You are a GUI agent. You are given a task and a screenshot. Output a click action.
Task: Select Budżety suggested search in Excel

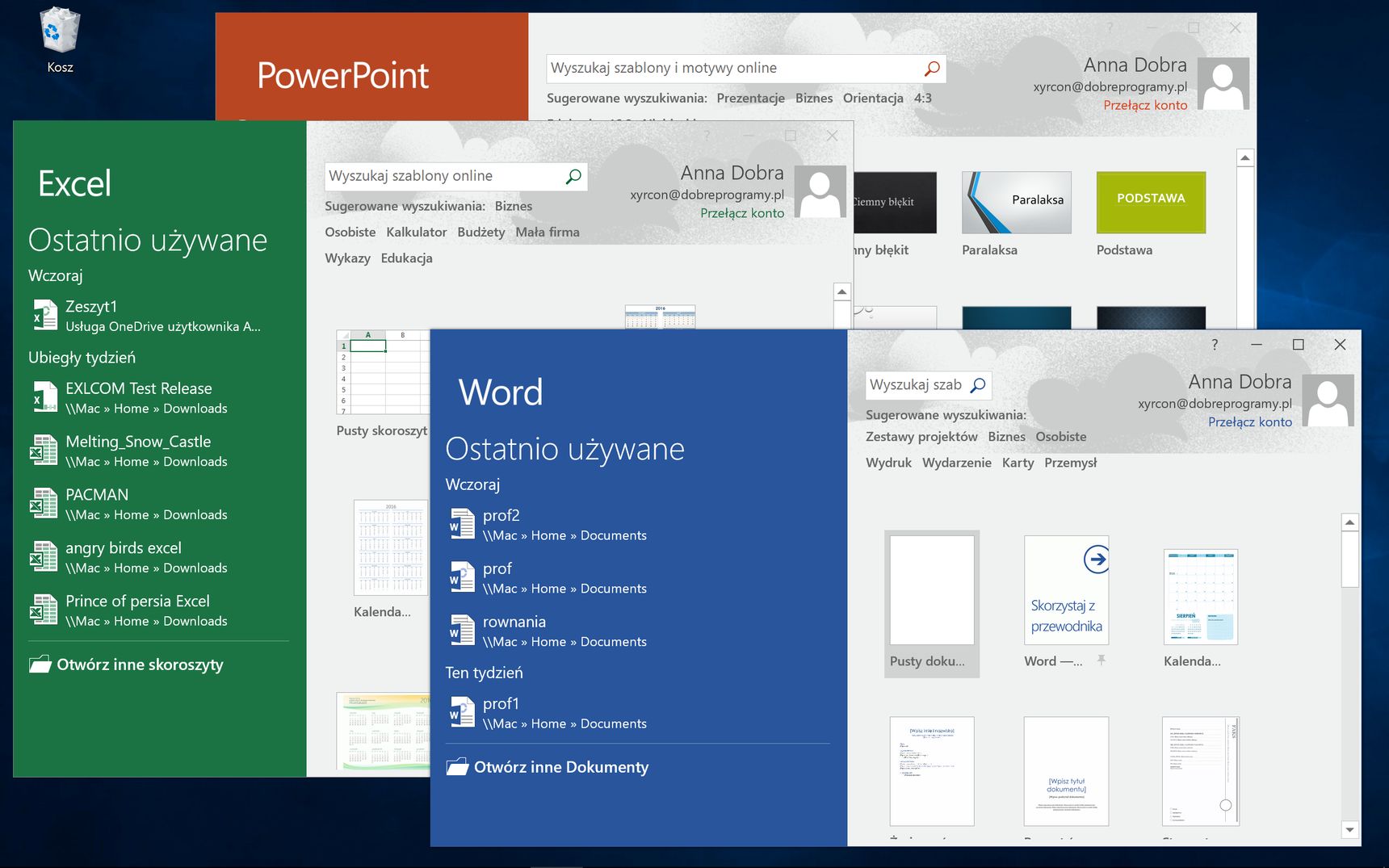click(481, 232)
